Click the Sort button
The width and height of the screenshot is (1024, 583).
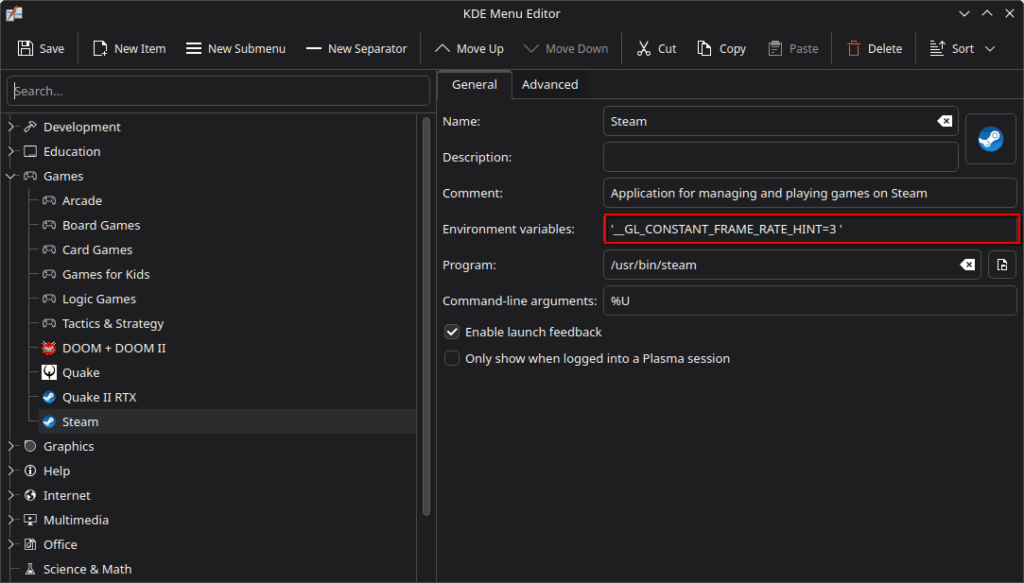point(953,48)
